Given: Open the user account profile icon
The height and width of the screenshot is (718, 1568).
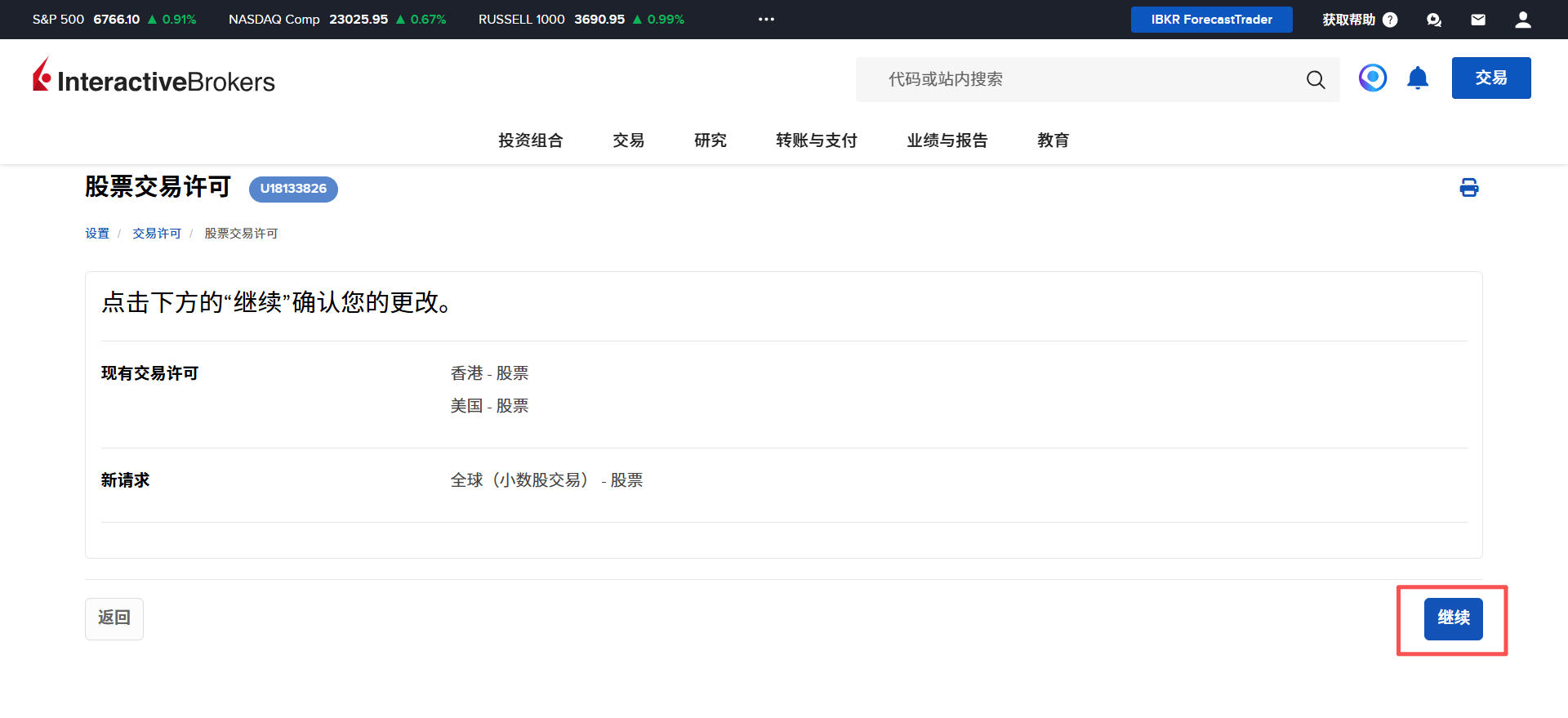Looking at the screenshot, I should pyautogui.click(x=1522, y=20).
